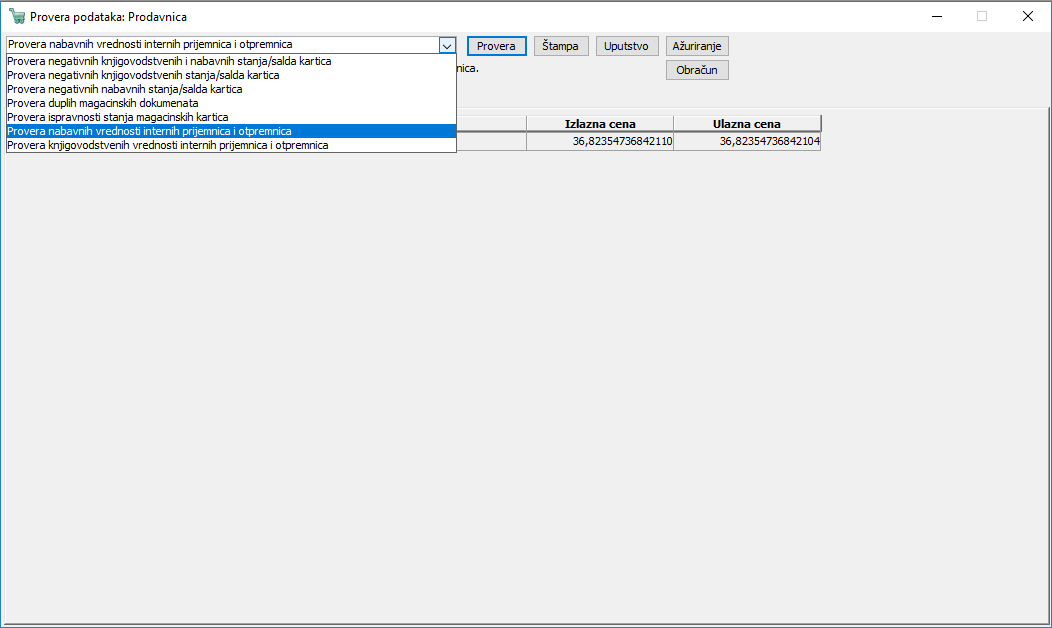Screen dimensions: 1052x628
Task: Choose 'Provera negativnih nabavnih stanja/salda kartica'
Action: 231,89
